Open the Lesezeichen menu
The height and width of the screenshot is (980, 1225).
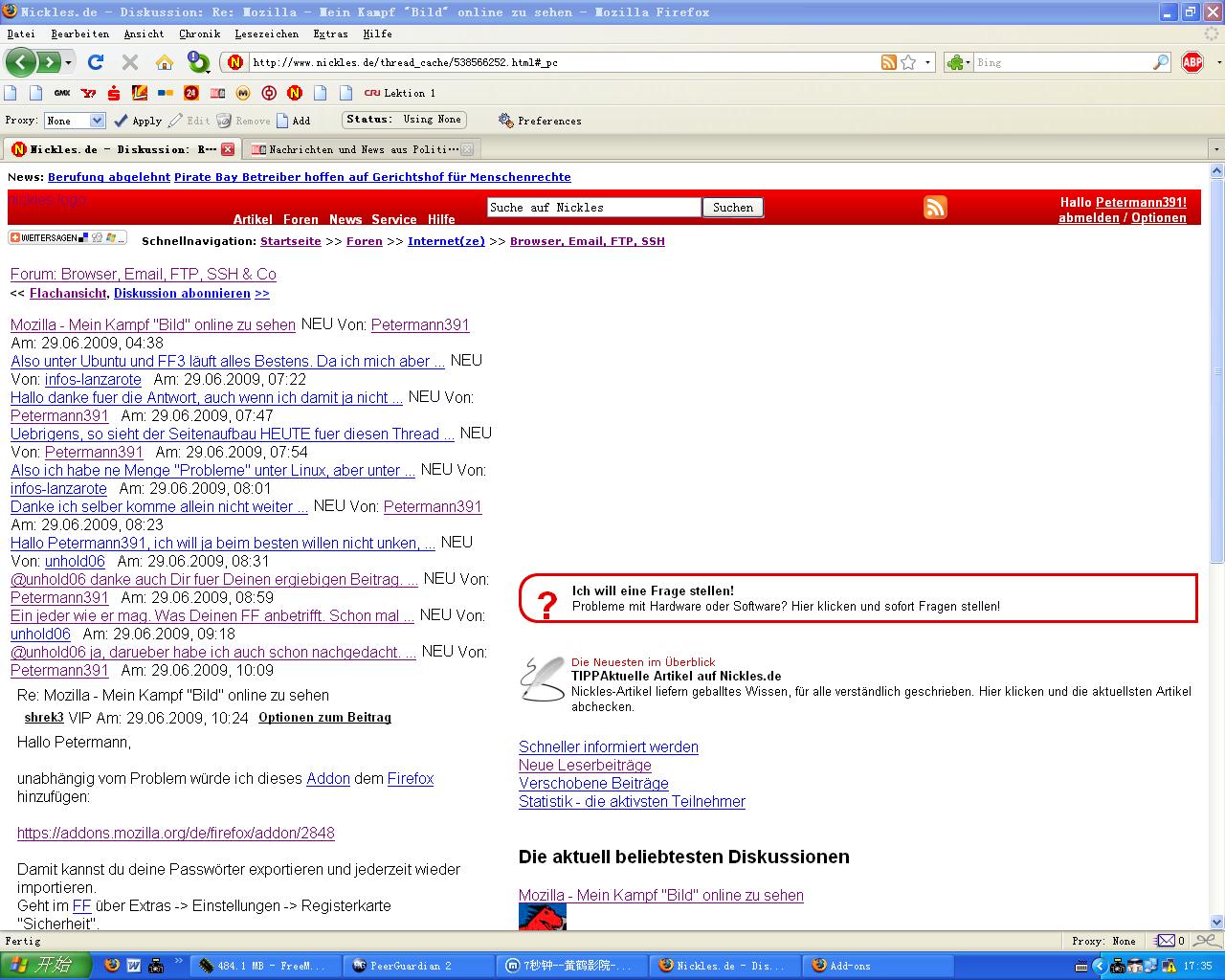pos(266,33)
